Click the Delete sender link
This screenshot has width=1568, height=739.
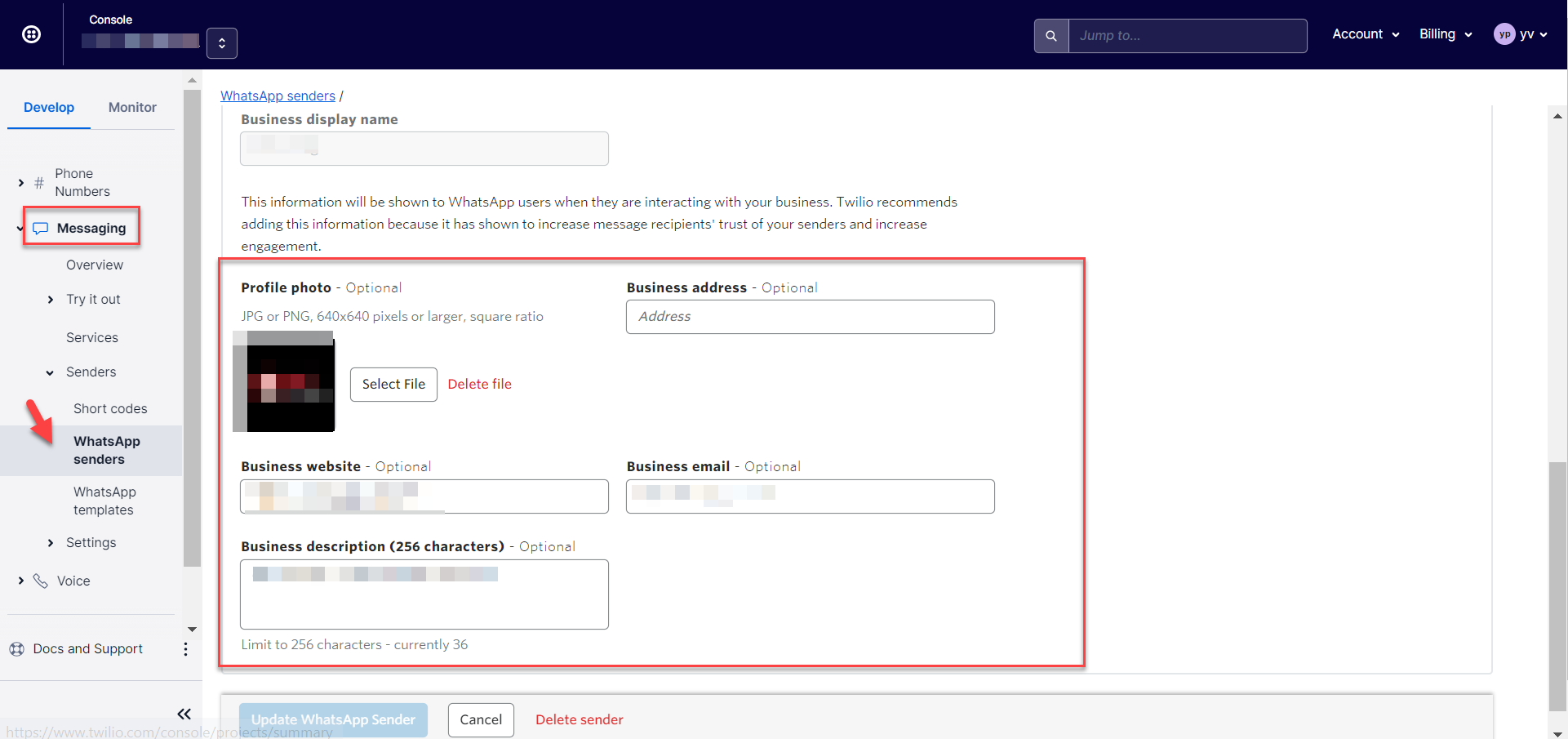(x=580, y=720)
